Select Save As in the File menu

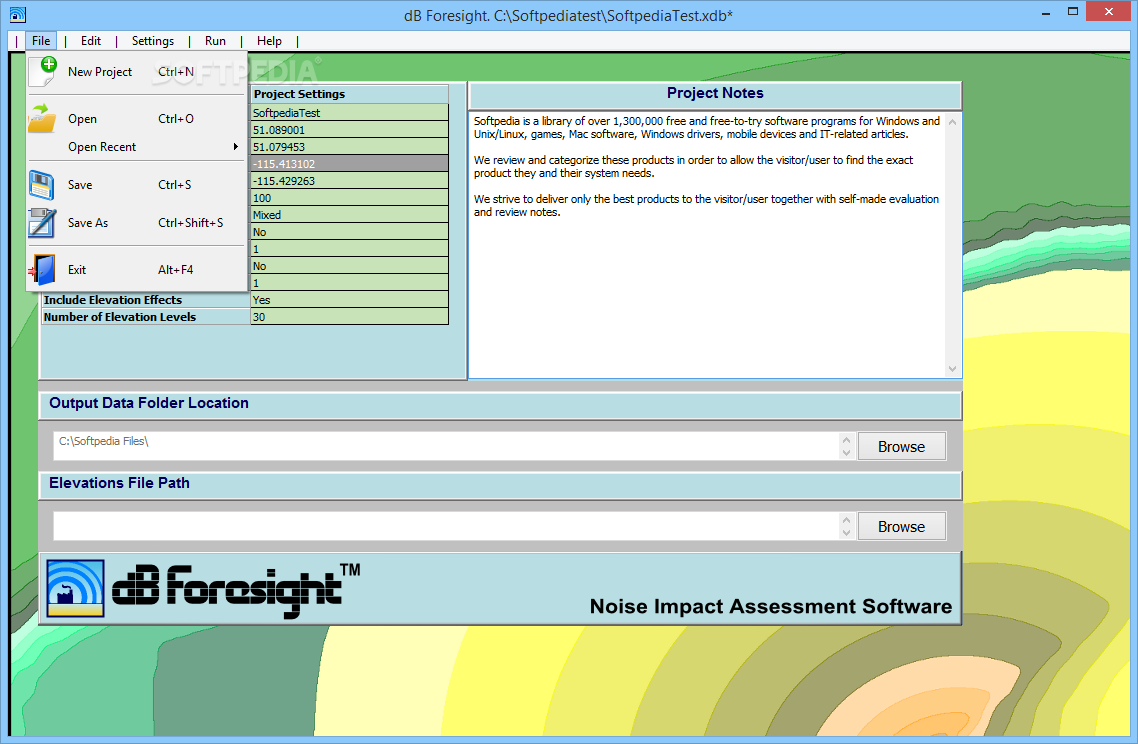[136, 223]
